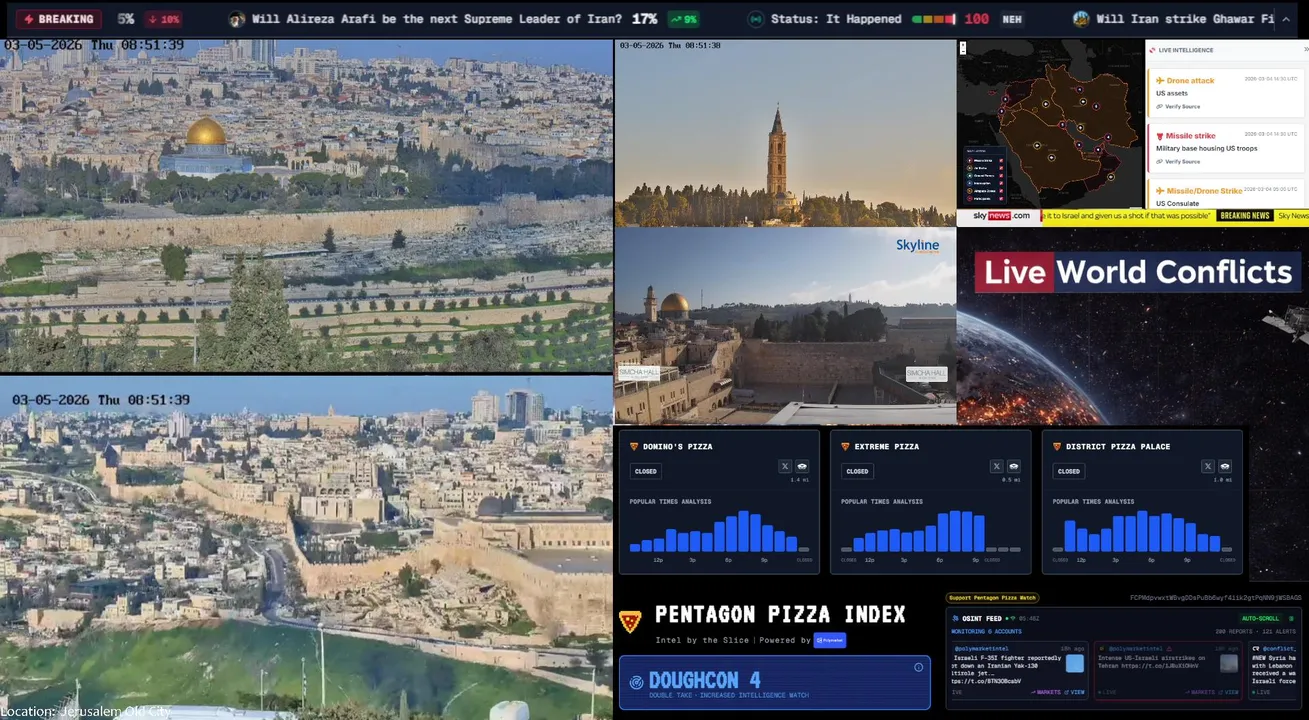Click CLOSED status on Extreme Pizza card
The image size is (1309, 720).
857,471
